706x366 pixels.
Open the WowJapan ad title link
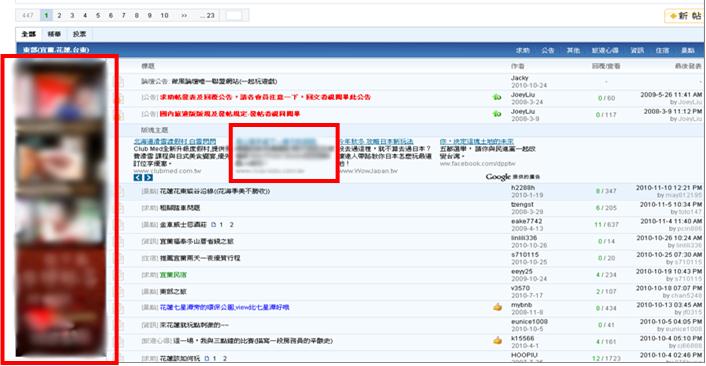coord(376,141)
